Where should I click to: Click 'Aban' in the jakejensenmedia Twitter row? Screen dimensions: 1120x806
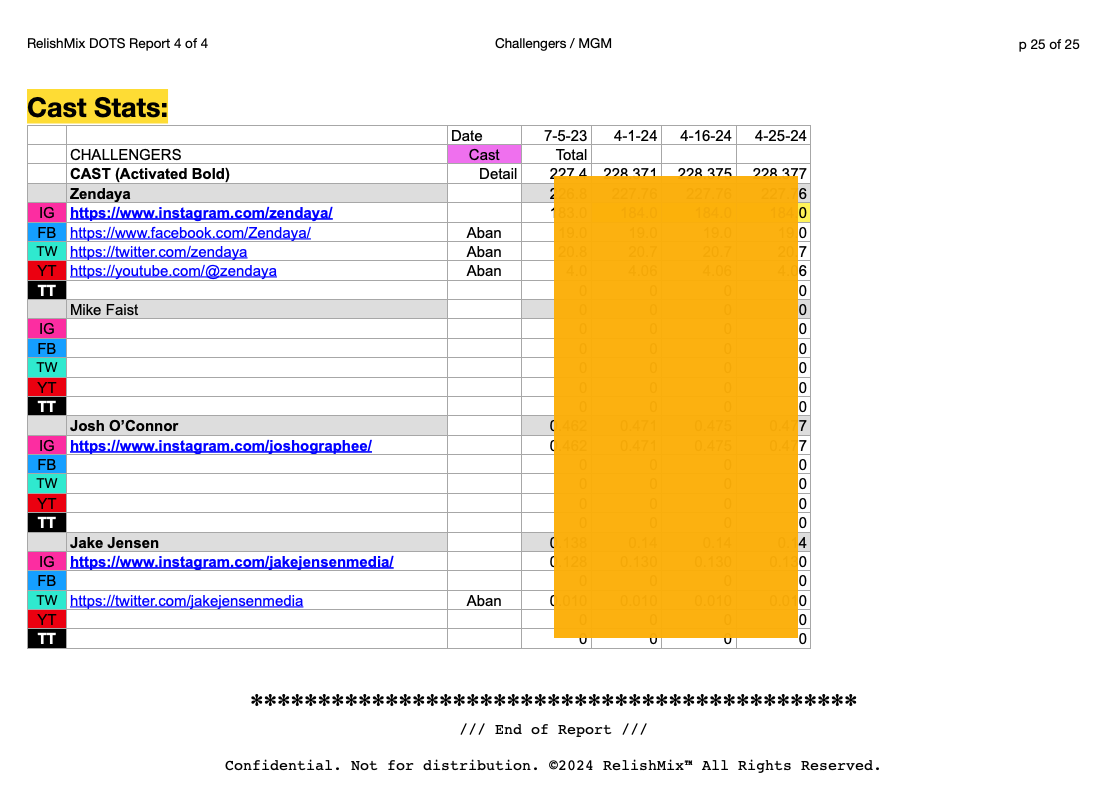(484, 601)
